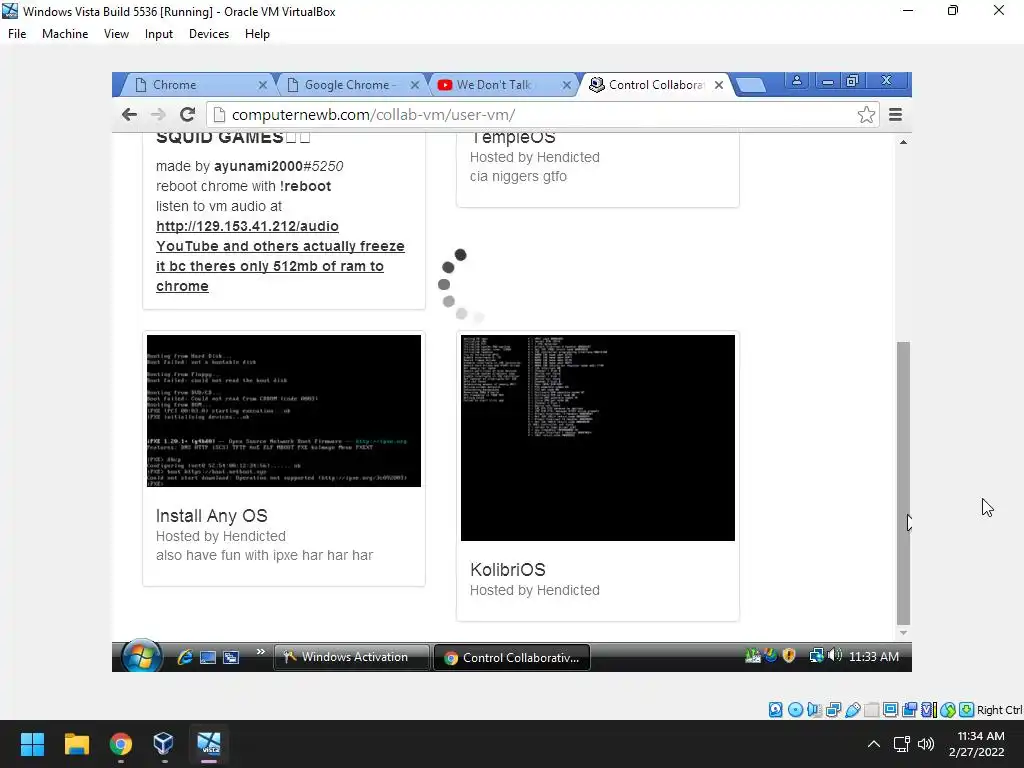Click the VirtualBox network indicator
The image size is (1024, 768).
(x=833, y=710)
